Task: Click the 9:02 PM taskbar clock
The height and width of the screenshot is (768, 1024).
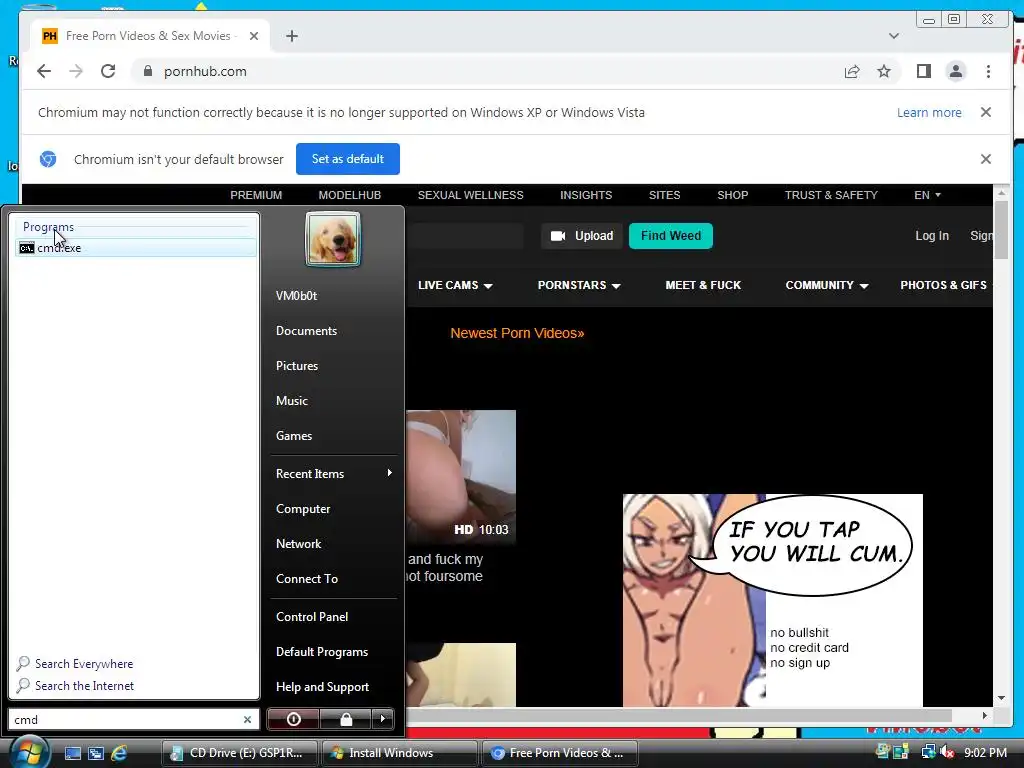Action: coord(985,752)
